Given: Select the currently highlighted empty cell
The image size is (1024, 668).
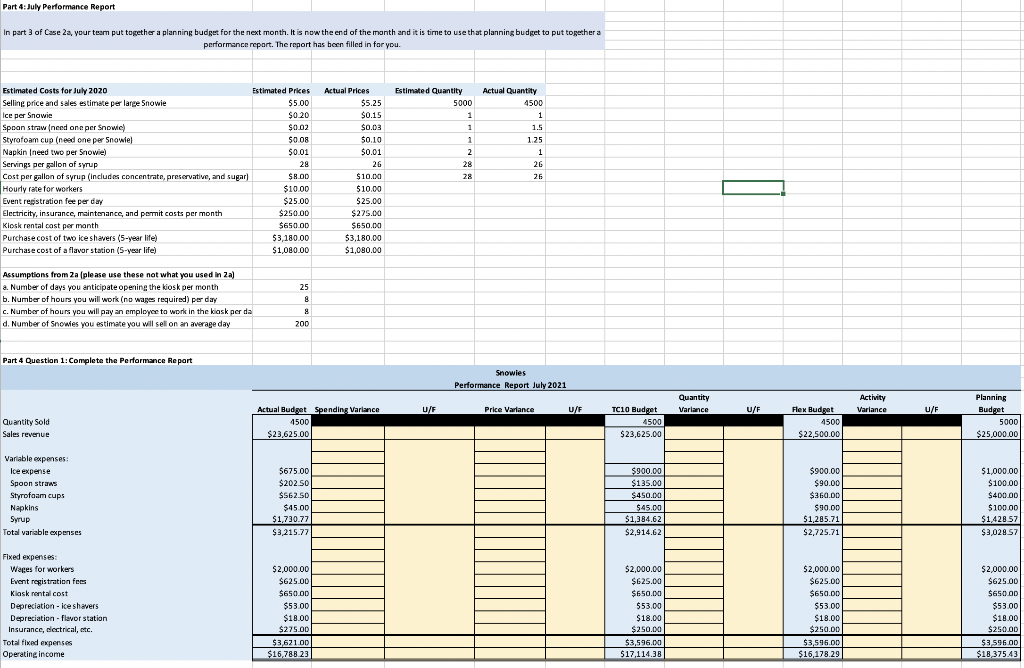Looking at the screenshot, I should [752, 188].
